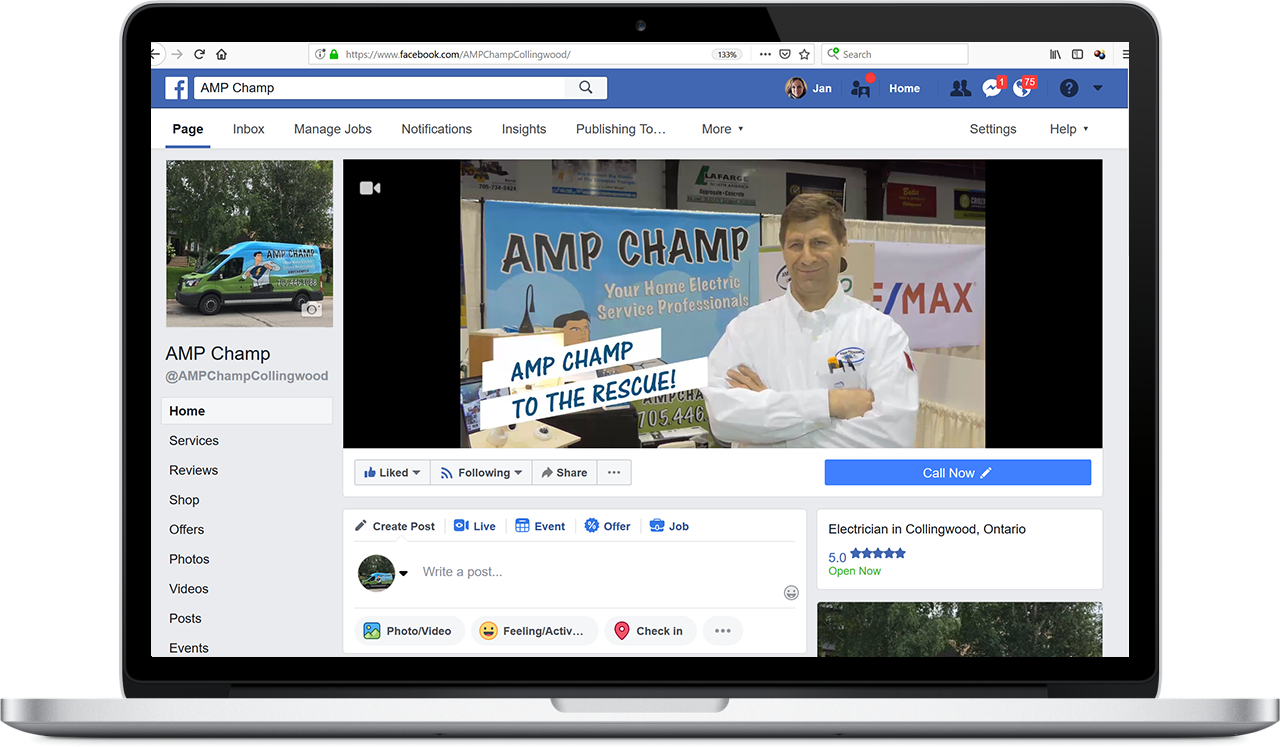The height and width of the screenshot is (747, 1280).
Task: Open the Following dropdown button
Action: [481, 473]
